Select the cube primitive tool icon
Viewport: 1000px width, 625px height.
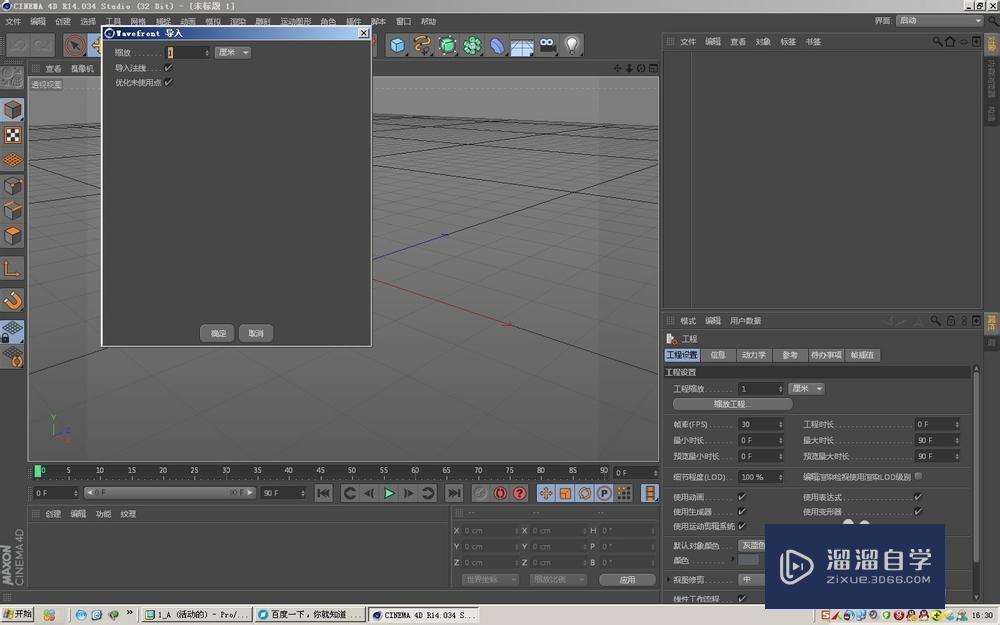pos(397,45)
